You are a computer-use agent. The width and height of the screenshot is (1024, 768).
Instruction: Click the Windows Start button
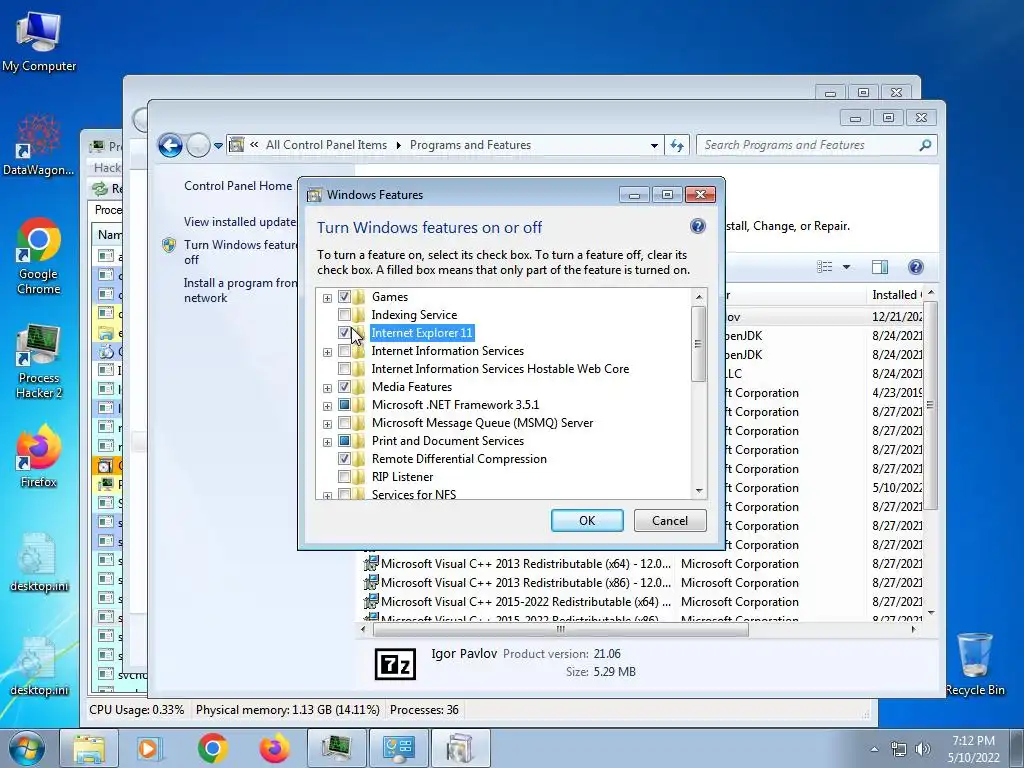27,748
